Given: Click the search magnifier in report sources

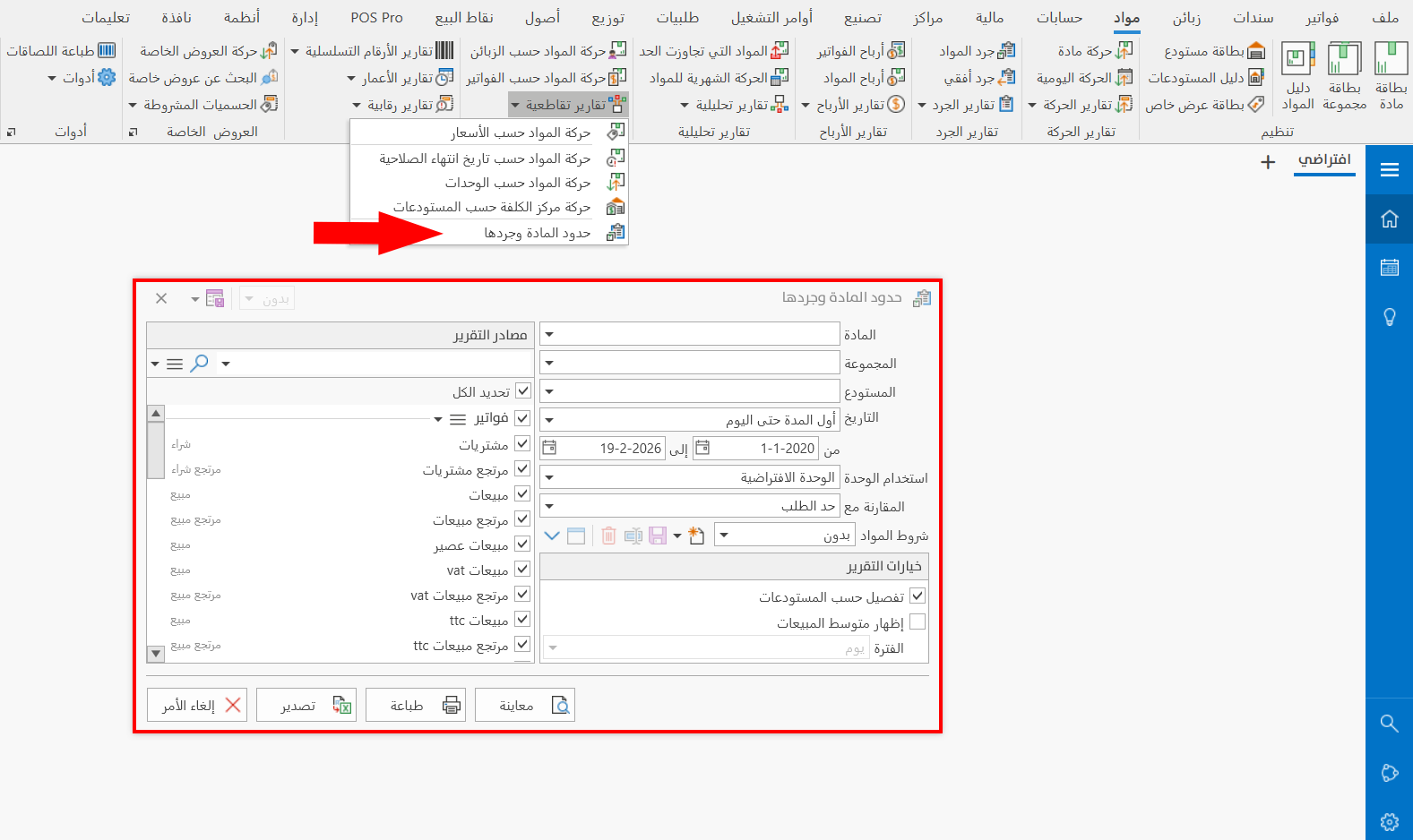Looking at the screenshot, I should pyautogui.click(x=200, y=363).
